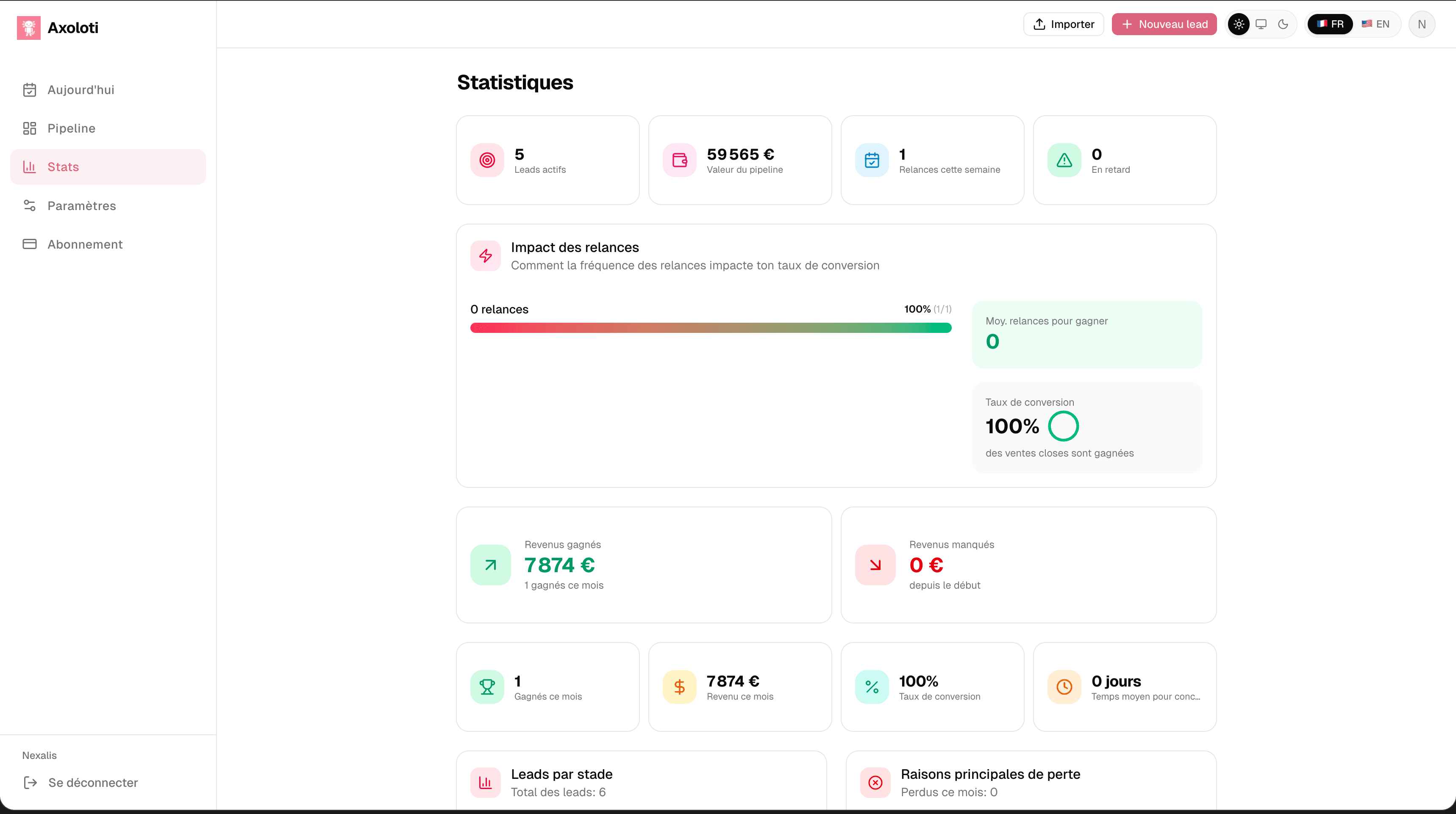This screenshot has height=814, width=1456.
Task: Click the Gagnés ce mois trophy icon
Action: (486, 687)
